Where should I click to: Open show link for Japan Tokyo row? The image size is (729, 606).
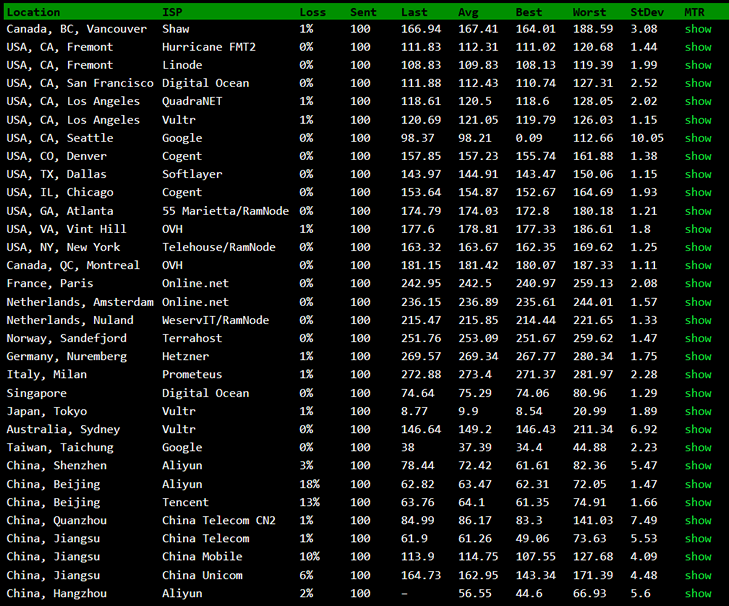pos(698,412)
